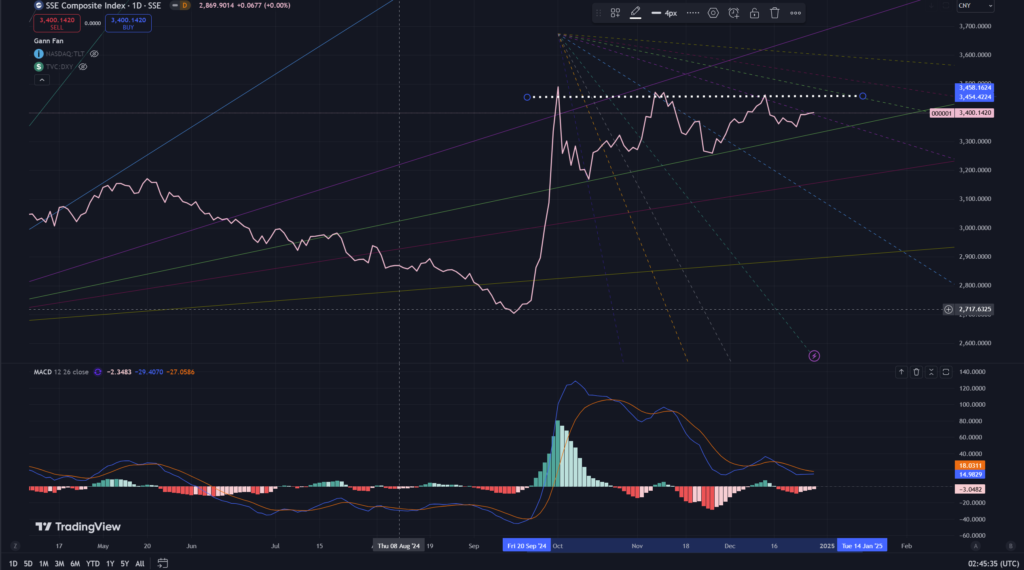Open the go-to-date calendar icon

tap(163, 563)
